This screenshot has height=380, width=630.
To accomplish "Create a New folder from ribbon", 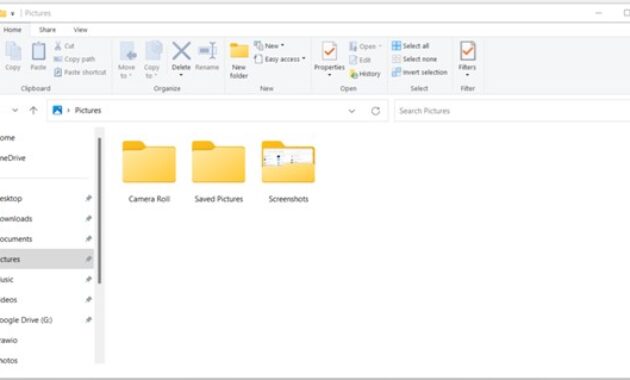I will pyautogui.click(x=239, y=60).
